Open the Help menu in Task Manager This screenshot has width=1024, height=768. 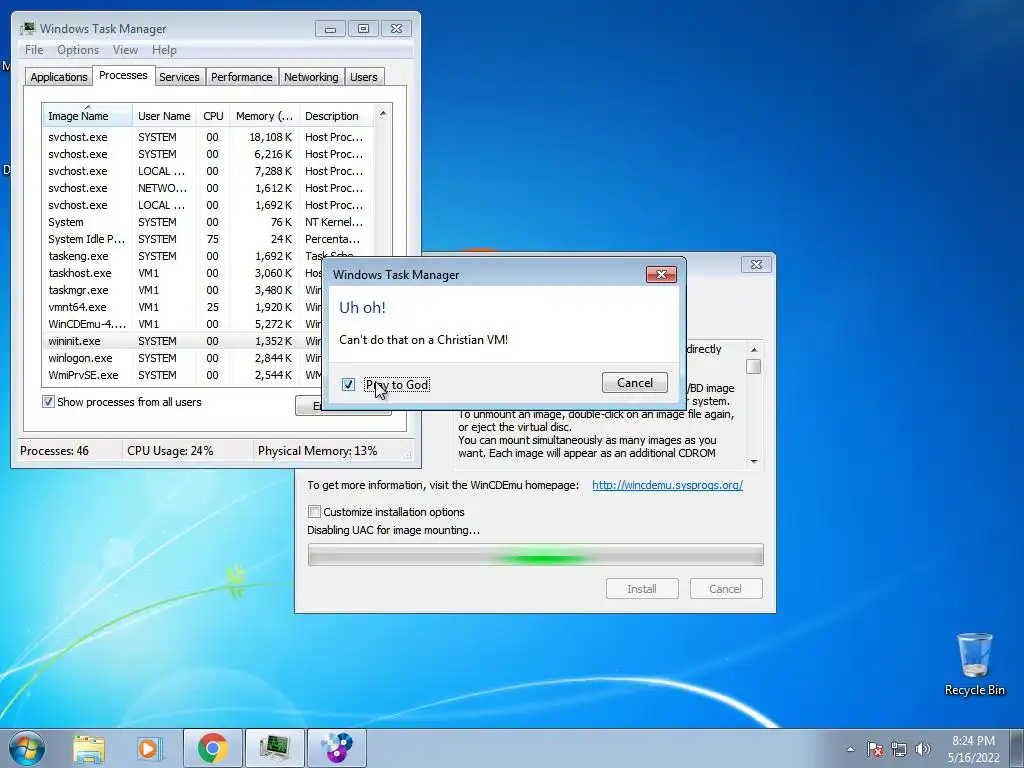pyautogui.click(x=164, y=50)
